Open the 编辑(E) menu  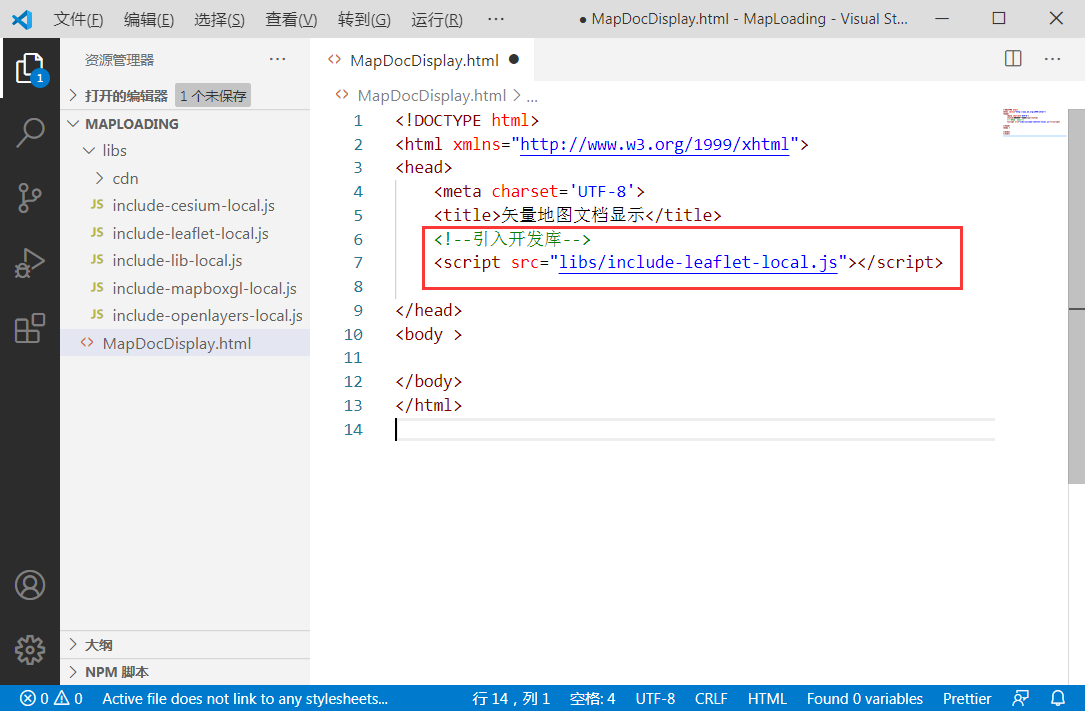click(149, 19)
